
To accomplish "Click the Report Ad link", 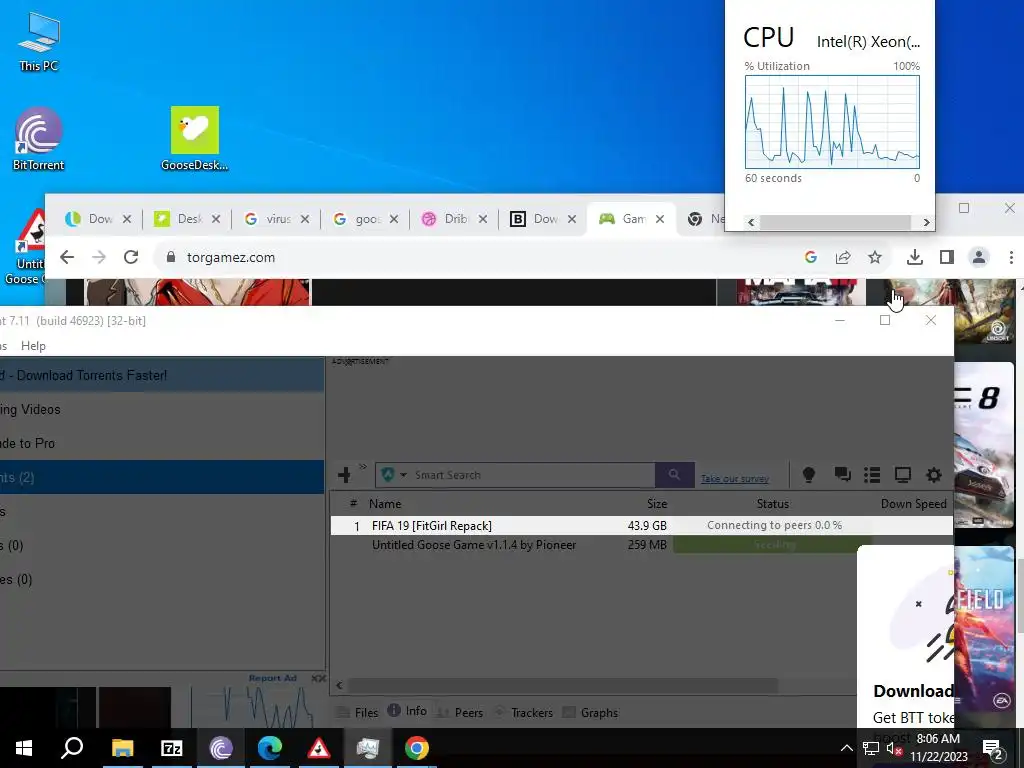I will (272, 678).
